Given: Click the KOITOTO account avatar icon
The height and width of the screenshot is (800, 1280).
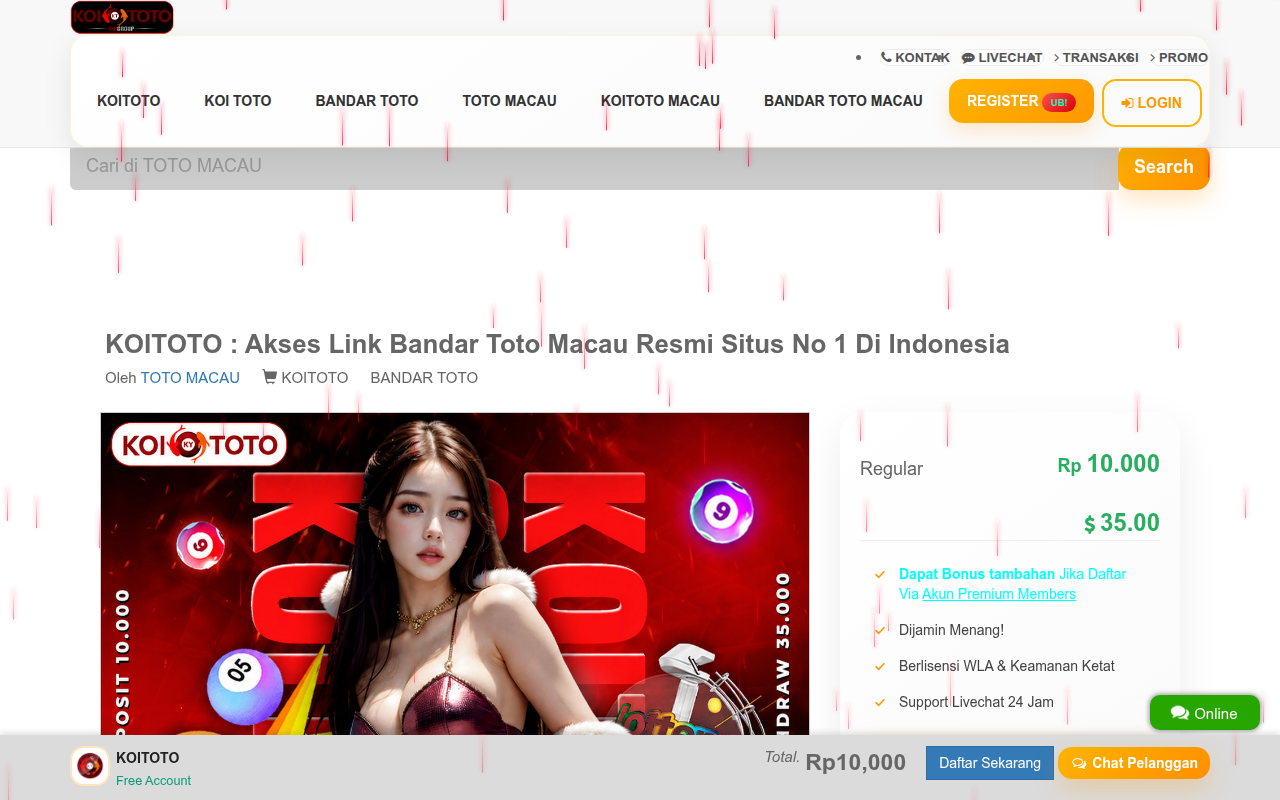Looking at the screenshot, I should [90, 766].
